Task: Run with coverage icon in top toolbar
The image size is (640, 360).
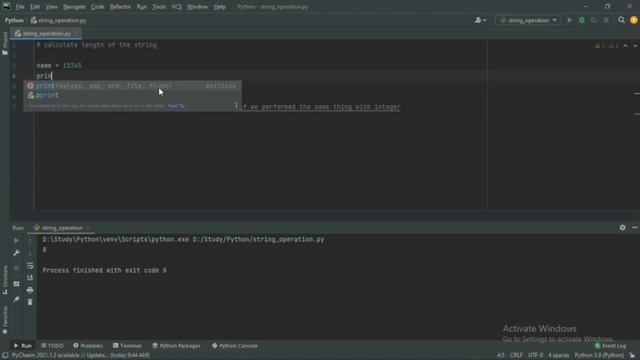Action: [x=594, y=20]
